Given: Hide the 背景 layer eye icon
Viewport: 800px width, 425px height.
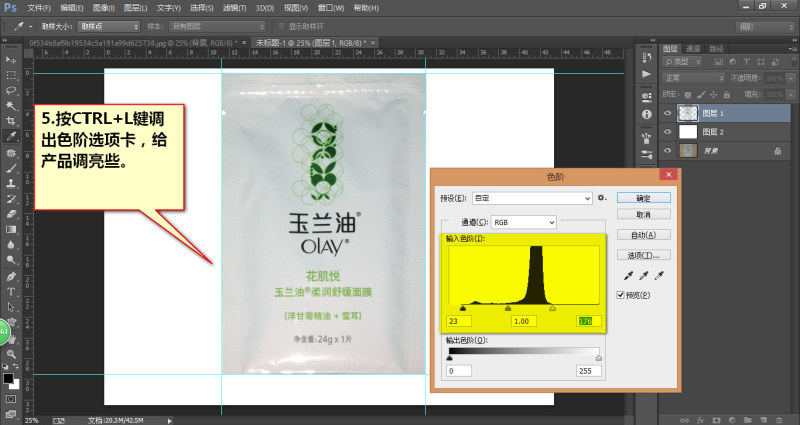Looking at the screenshot, I should (667, 151).
